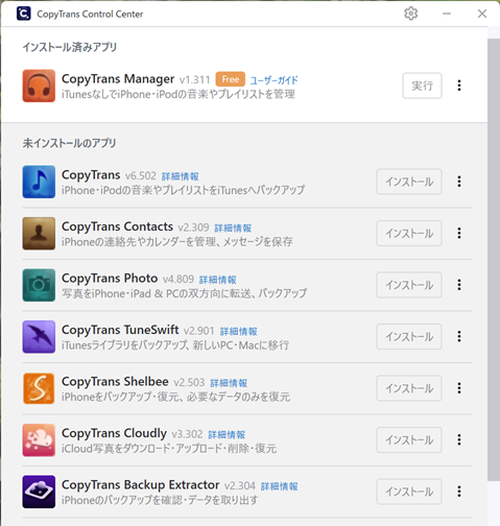Click the CopyTrans Shelbee title text
Screen dimensions: 500x526
[115, 382]
